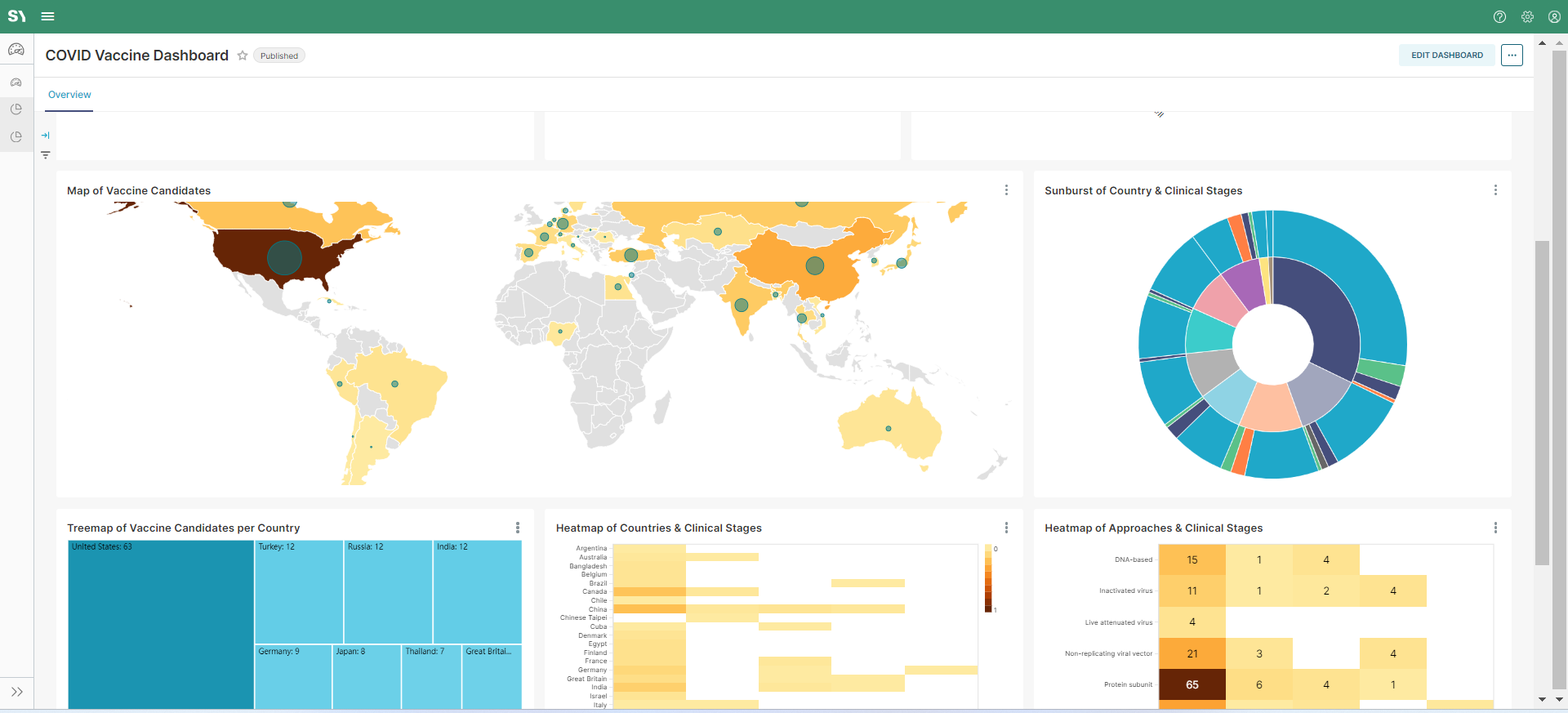Screen dimensions: 1568x713
Task: Click the heatmap color legend scale
Action: [988, 578]
